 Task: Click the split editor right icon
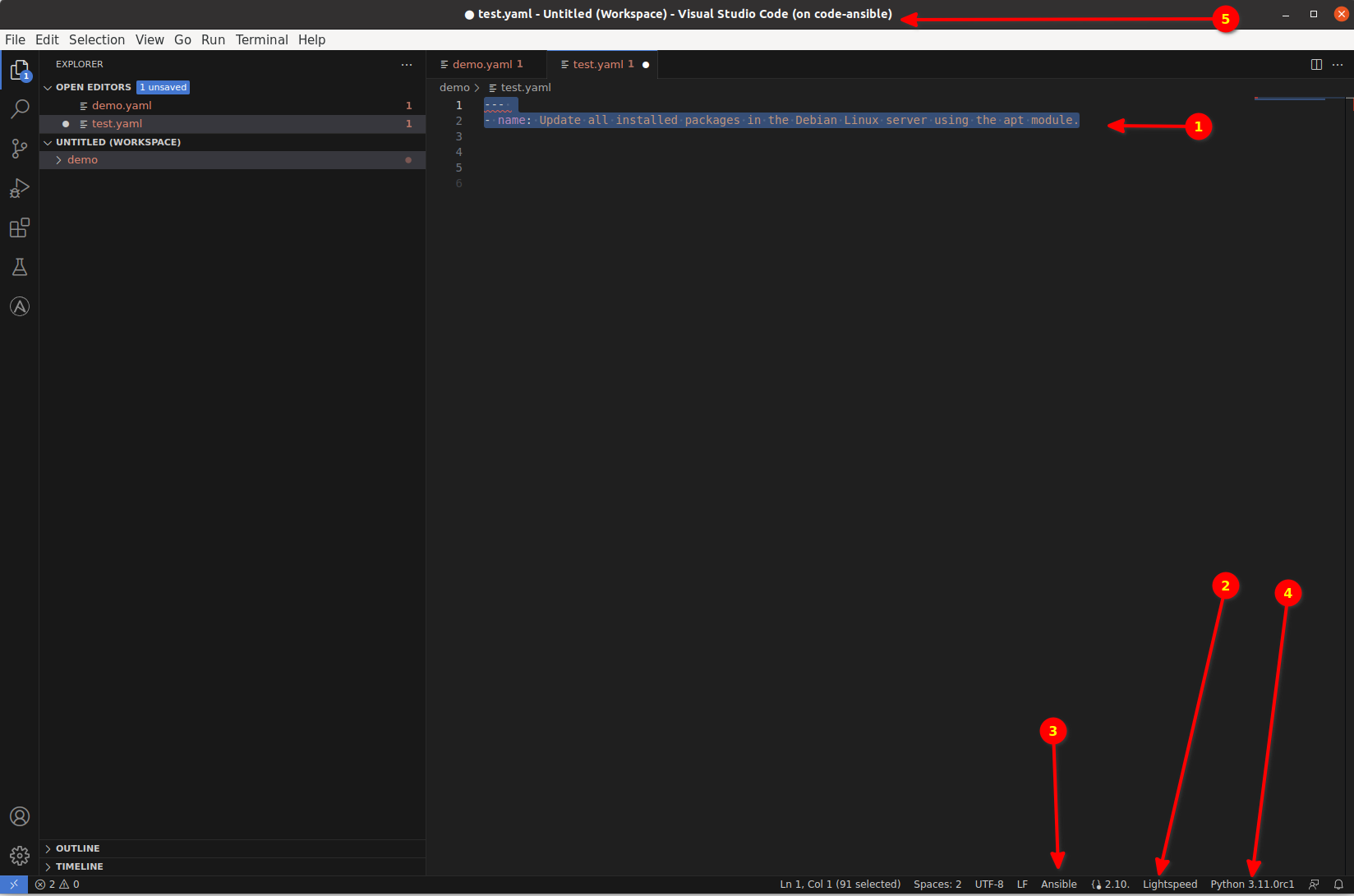tap(1316, 65)
